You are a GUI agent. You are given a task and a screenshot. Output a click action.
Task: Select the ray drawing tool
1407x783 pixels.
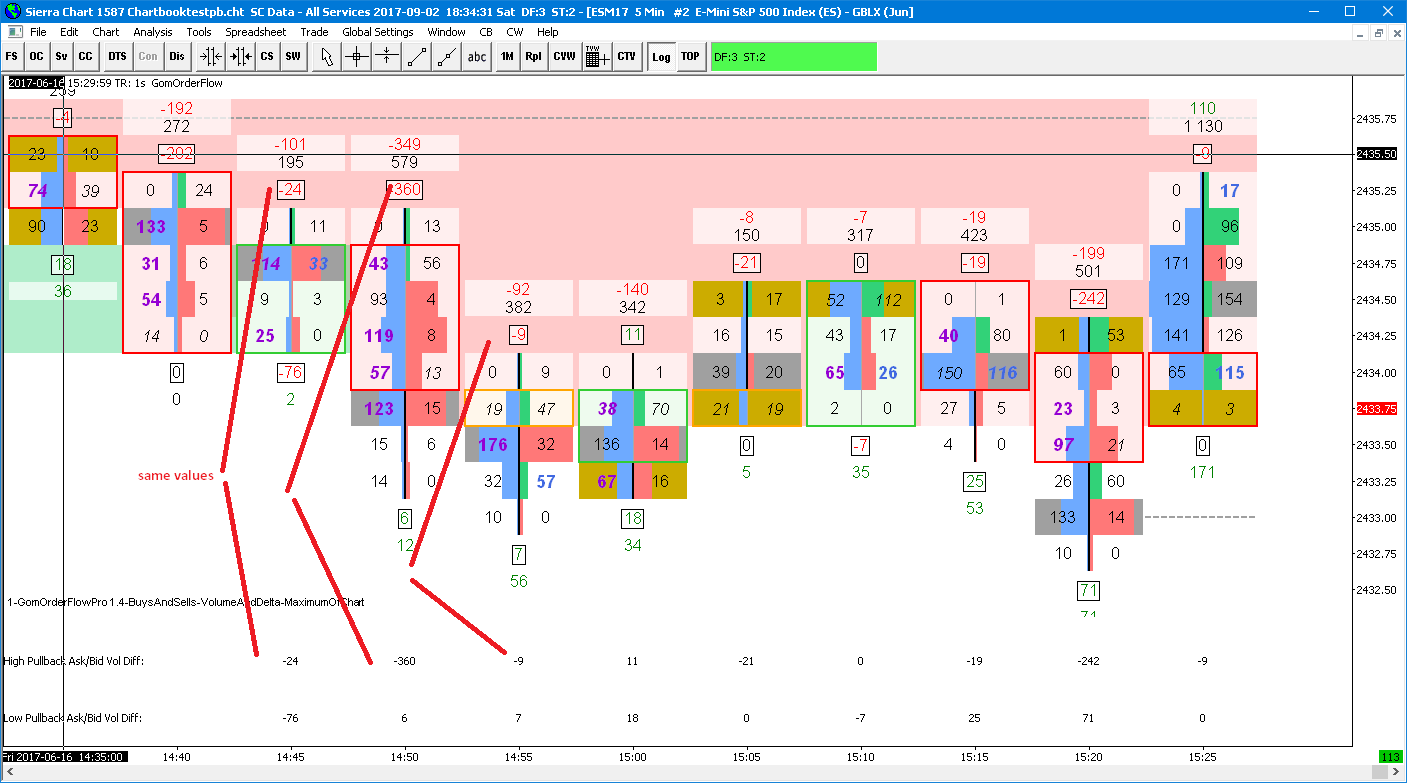point(447,57)
